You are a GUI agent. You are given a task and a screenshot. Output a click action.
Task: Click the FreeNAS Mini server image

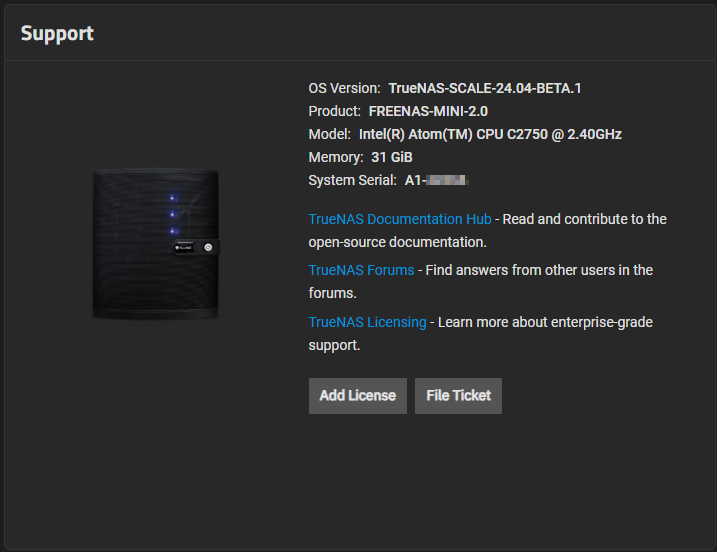[x=155, y=245]
